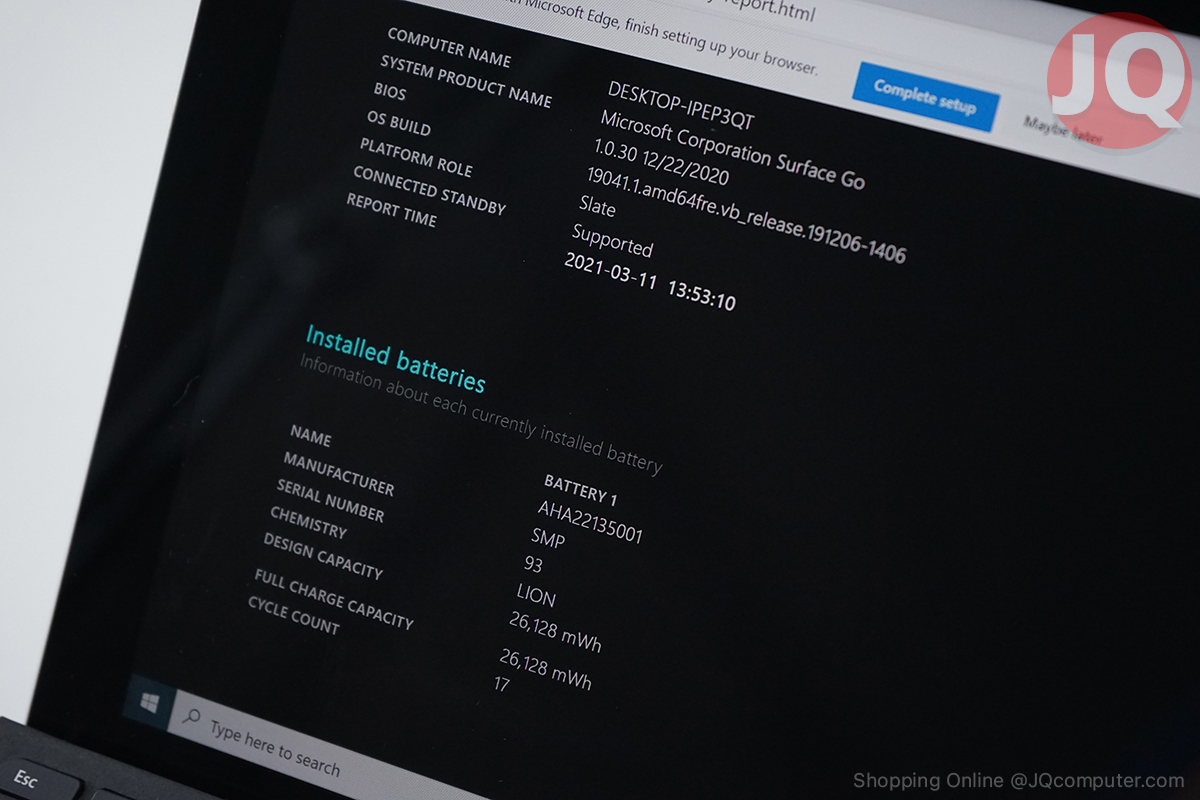
Task: Select the REPORT TIME label
Action: [391, 210]
